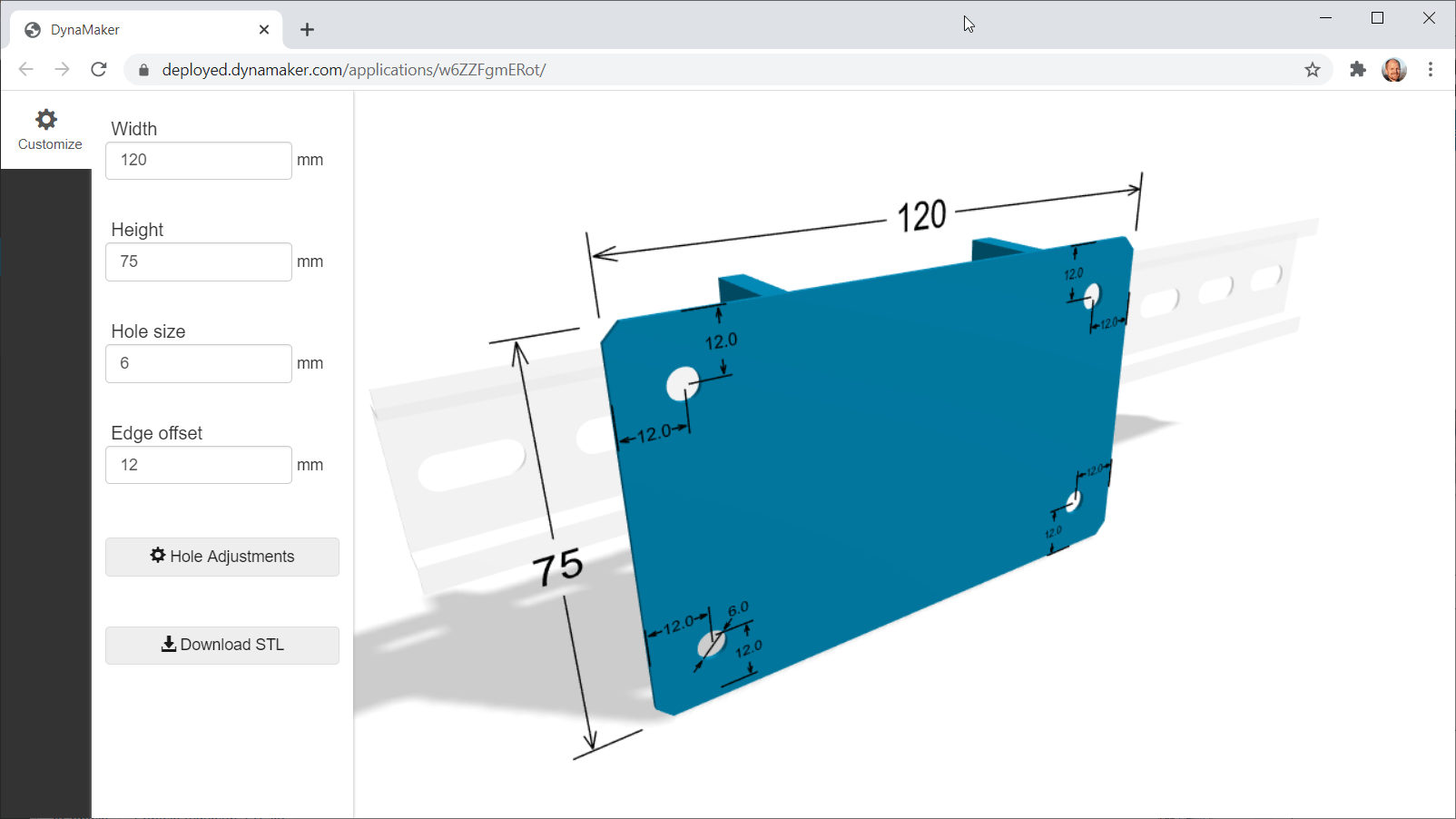Open the Customize panel in the sidebar

point(47,129)
